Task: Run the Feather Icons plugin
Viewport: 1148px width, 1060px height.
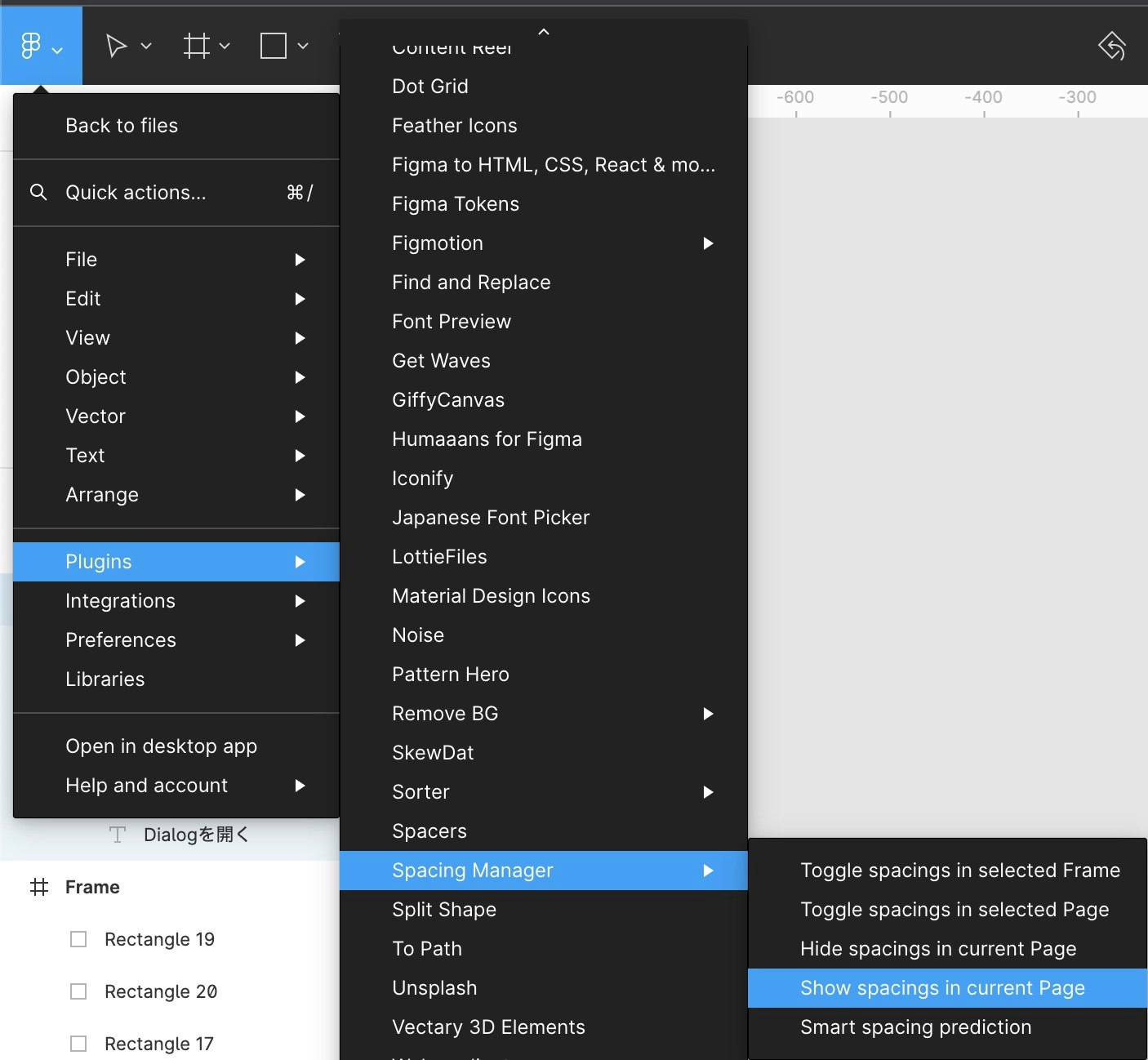Action: 544,126
